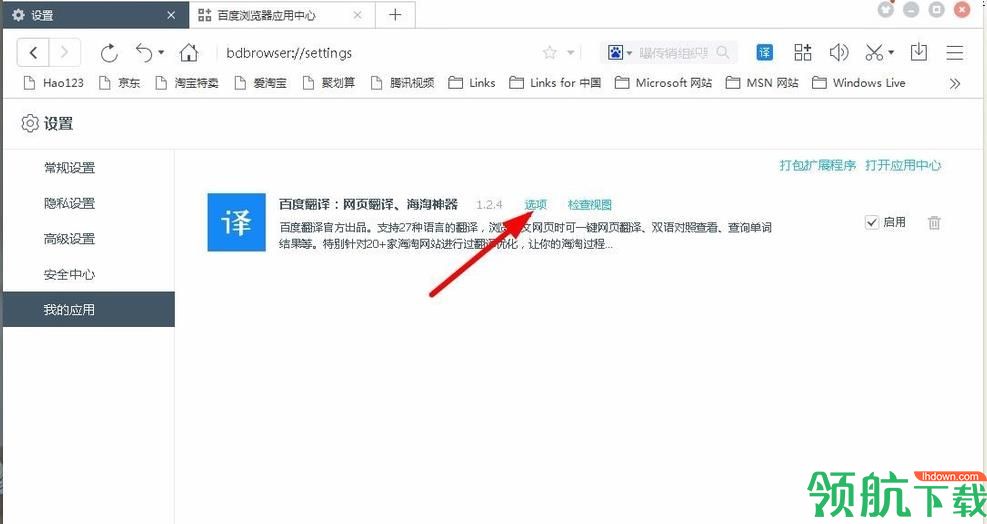Select 我的应用 in the sidebar
Viewport: 987px width, 524px height.
[89, 309]
